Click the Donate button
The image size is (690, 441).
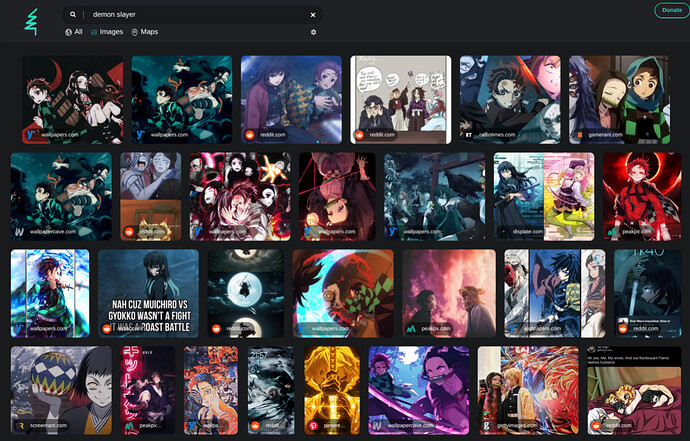[672, 10]
